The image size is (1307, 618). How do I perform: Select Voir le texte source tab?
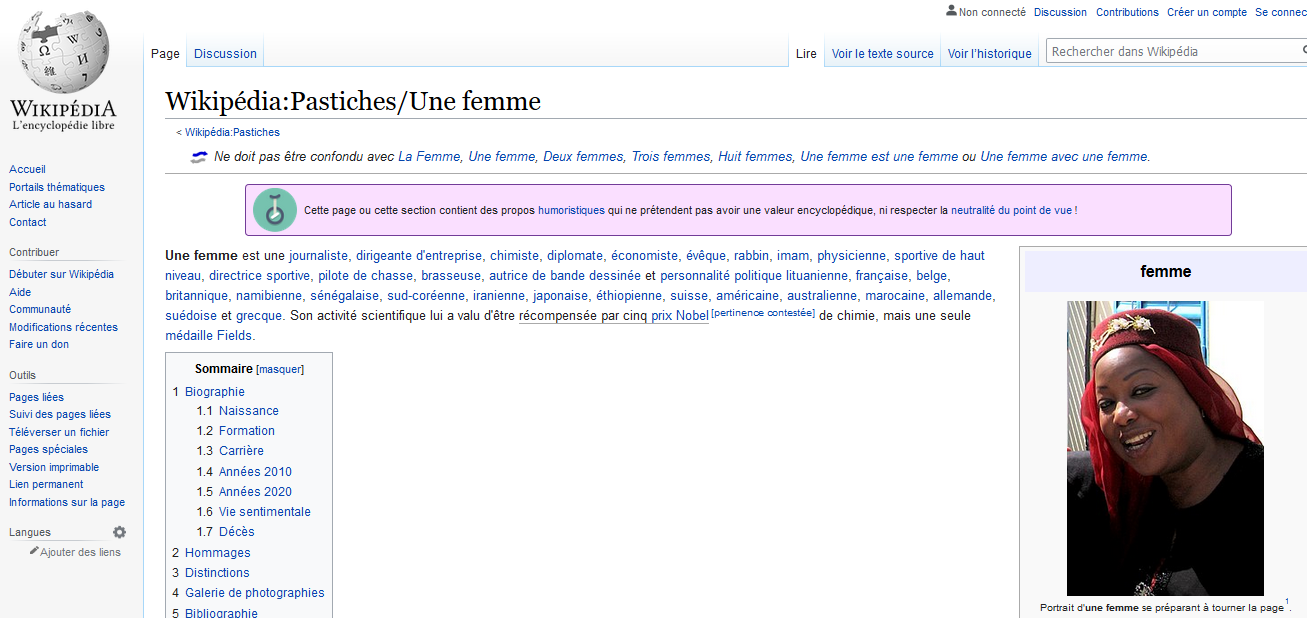pos(882,54)
